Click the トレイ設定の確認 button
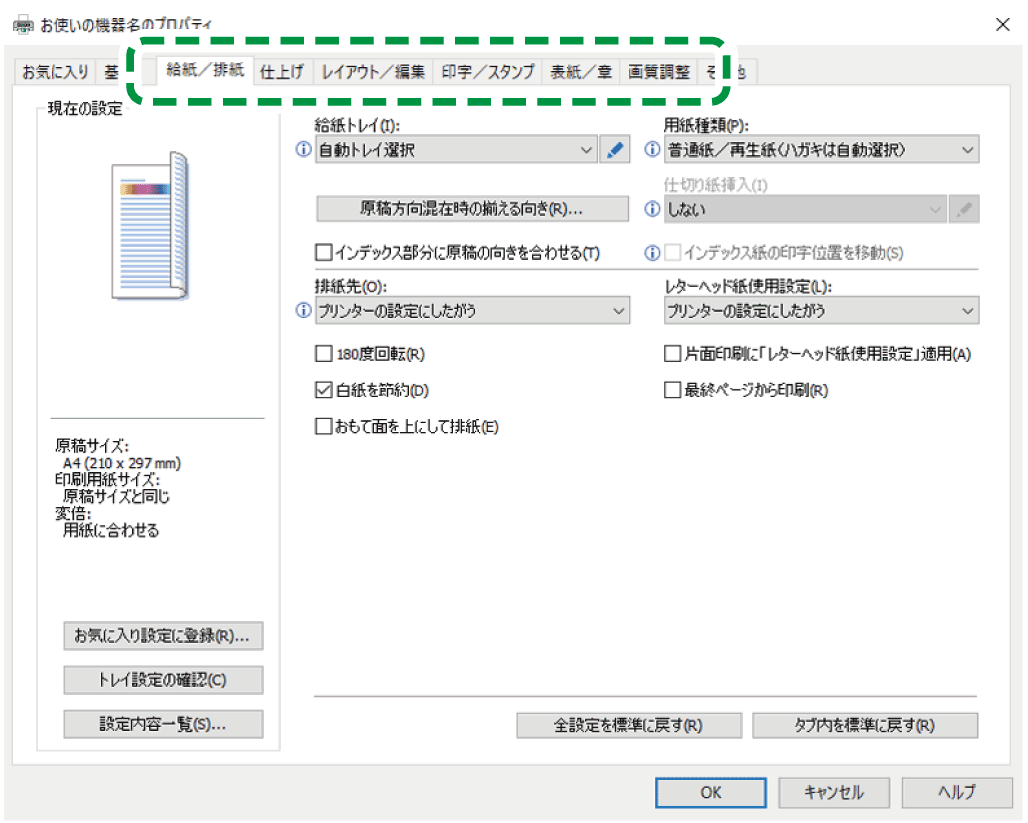This screenshot has height=823, width=1028. pos(163,680)
